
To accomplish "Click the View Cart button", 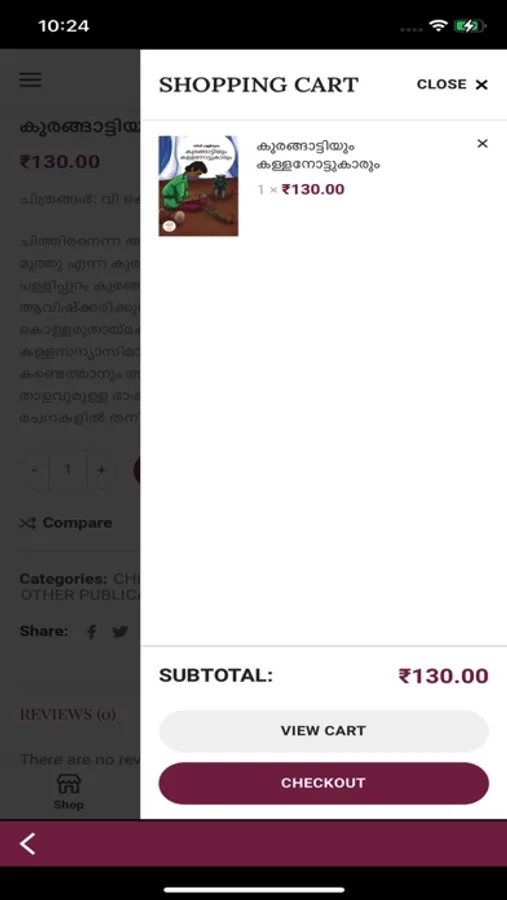I will point(324,731).
